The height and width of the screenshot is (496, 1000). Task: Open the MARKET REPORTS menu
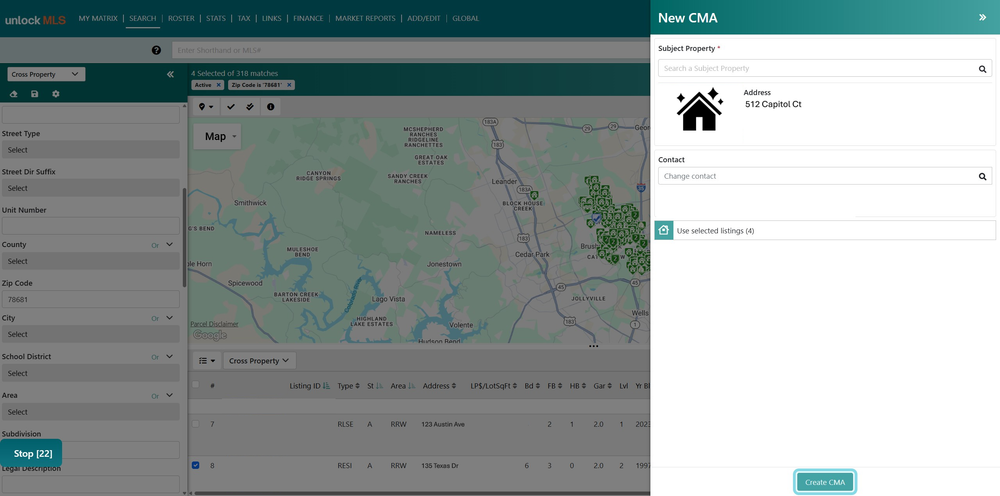click(x=365, y=18)
